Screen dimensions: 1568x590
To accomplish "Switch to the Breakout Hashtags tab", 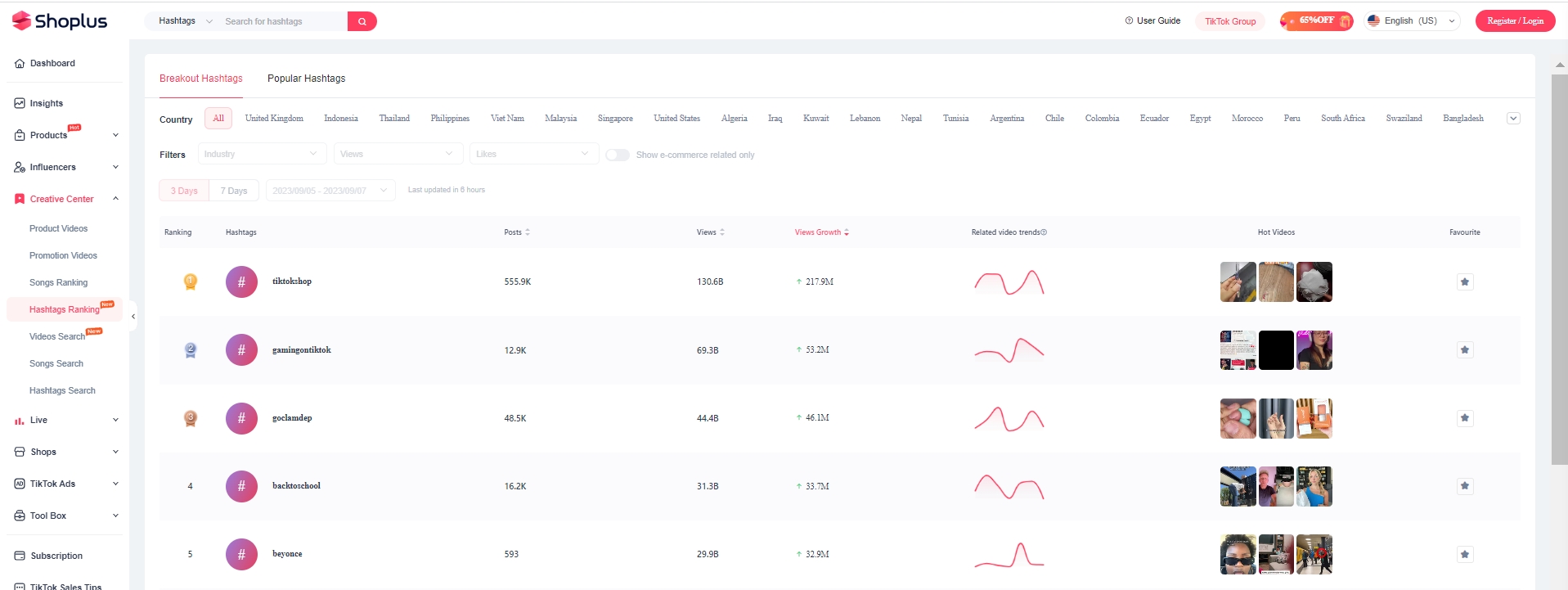I will [201, 79].
